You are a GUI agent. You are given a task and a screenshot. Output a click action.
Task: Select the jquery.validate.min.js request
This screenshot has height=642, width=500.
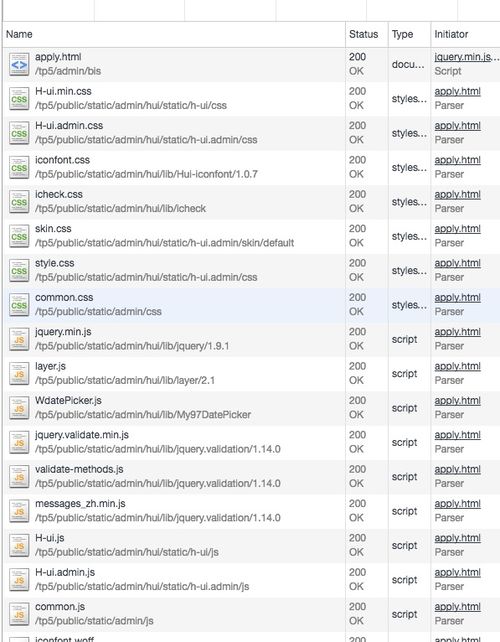251,442
